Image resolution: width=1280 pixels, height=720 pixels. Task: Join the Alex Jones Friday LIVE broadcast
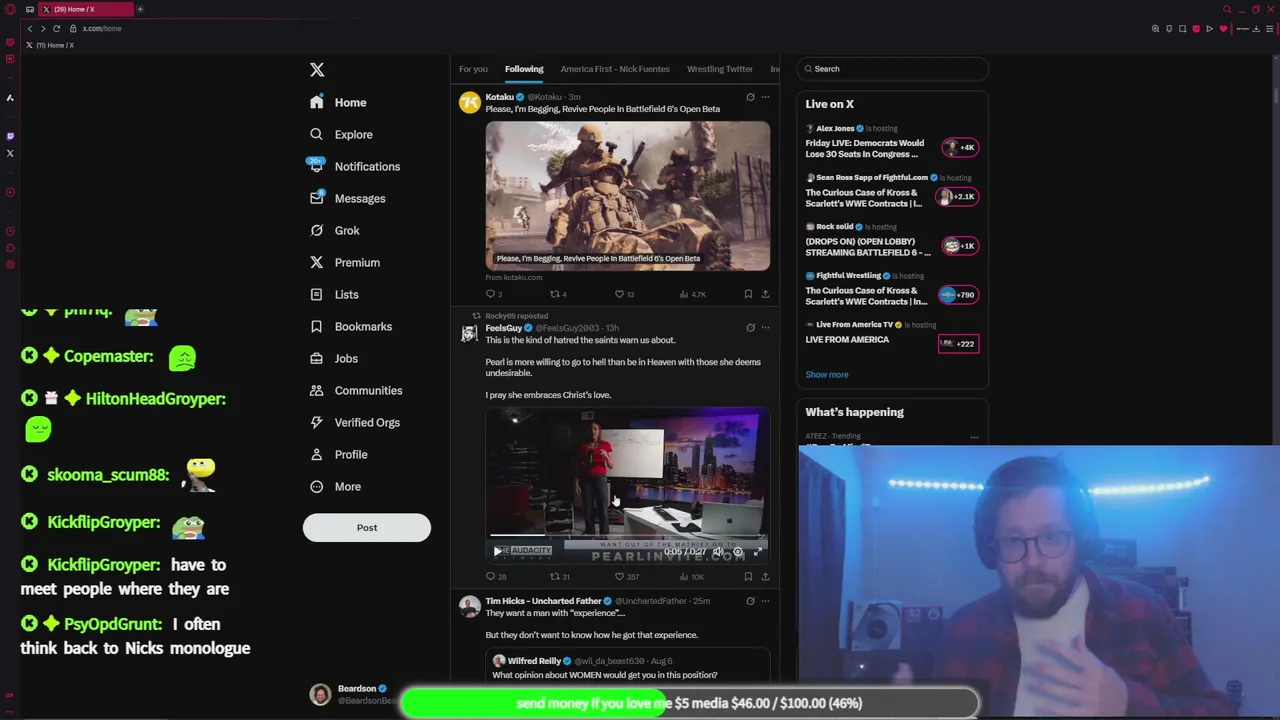892,142
